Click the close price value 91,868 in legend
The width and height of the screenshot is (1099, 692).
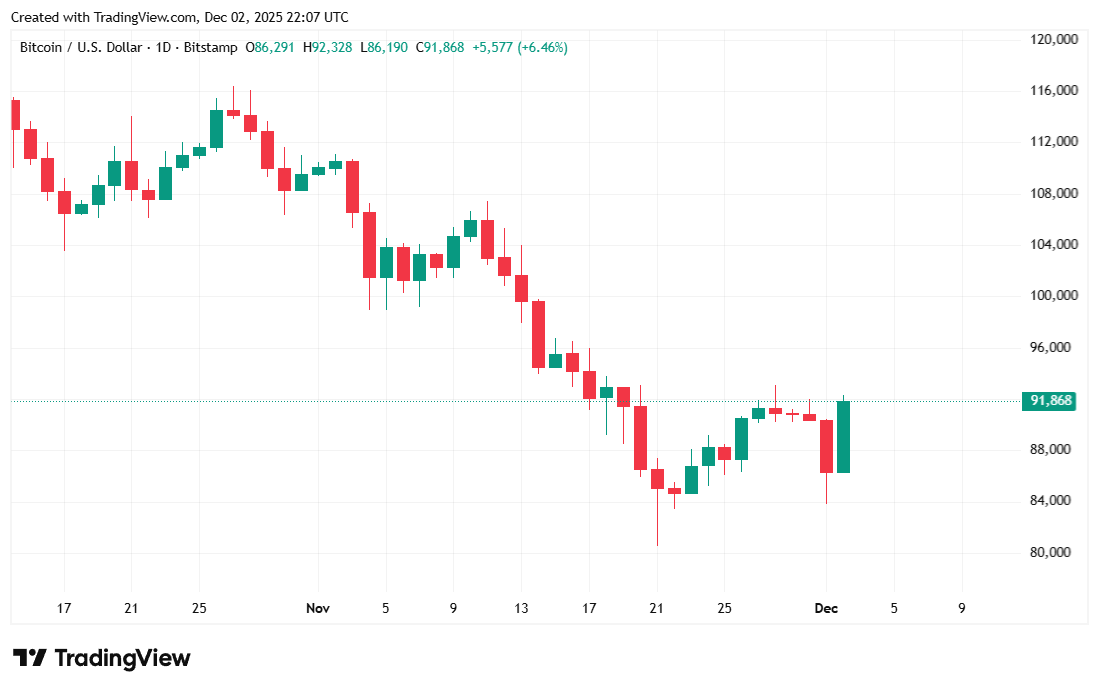click(x=444, y=47)
